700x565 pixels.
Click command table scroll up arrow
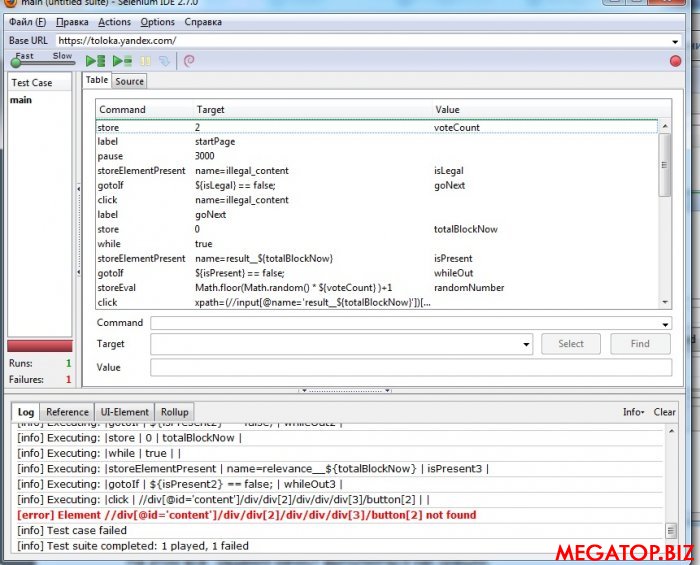tap(665, 127)
